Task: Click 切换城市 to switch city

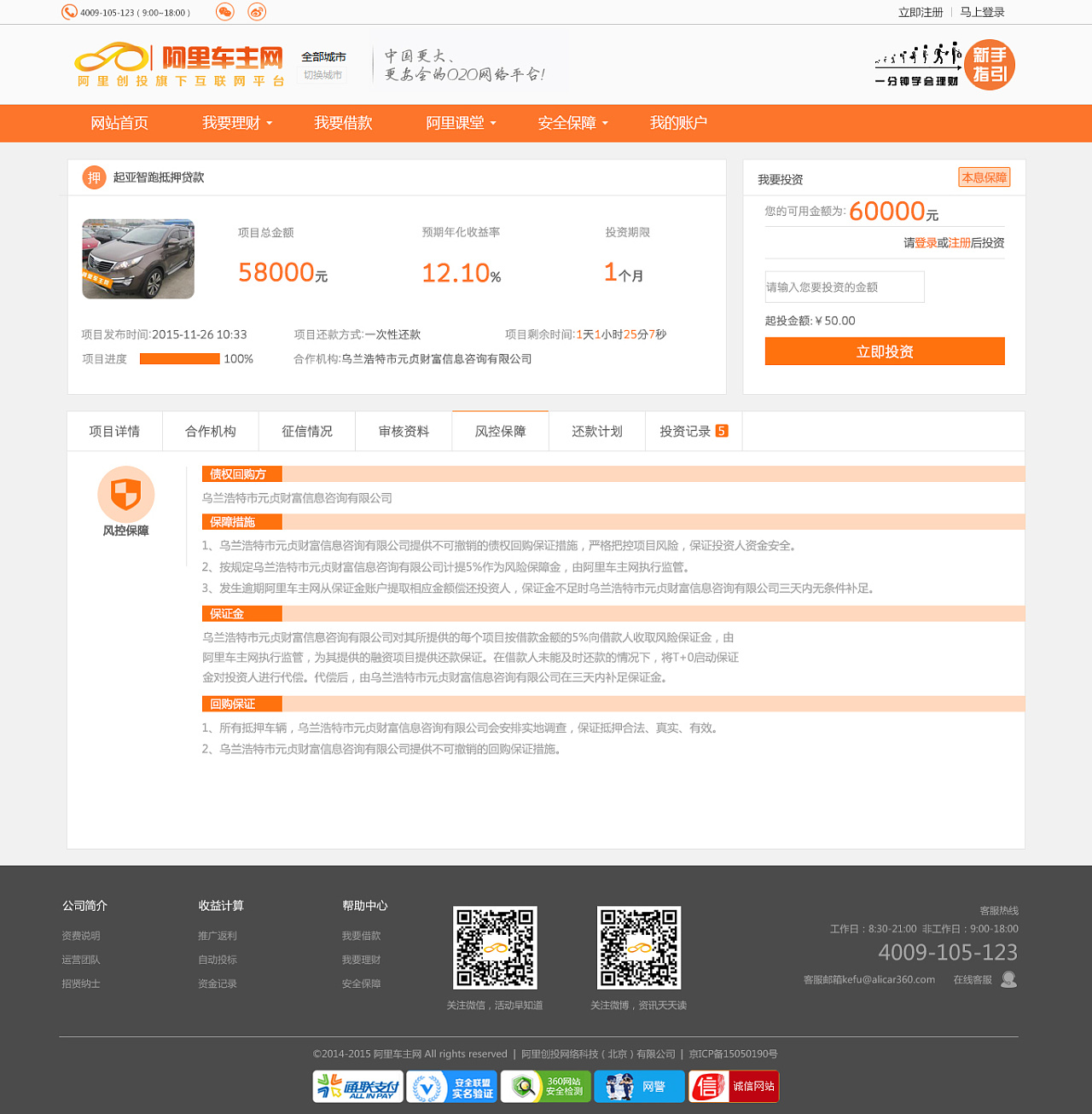Action: pyautogui.click(x=323, y=75)
